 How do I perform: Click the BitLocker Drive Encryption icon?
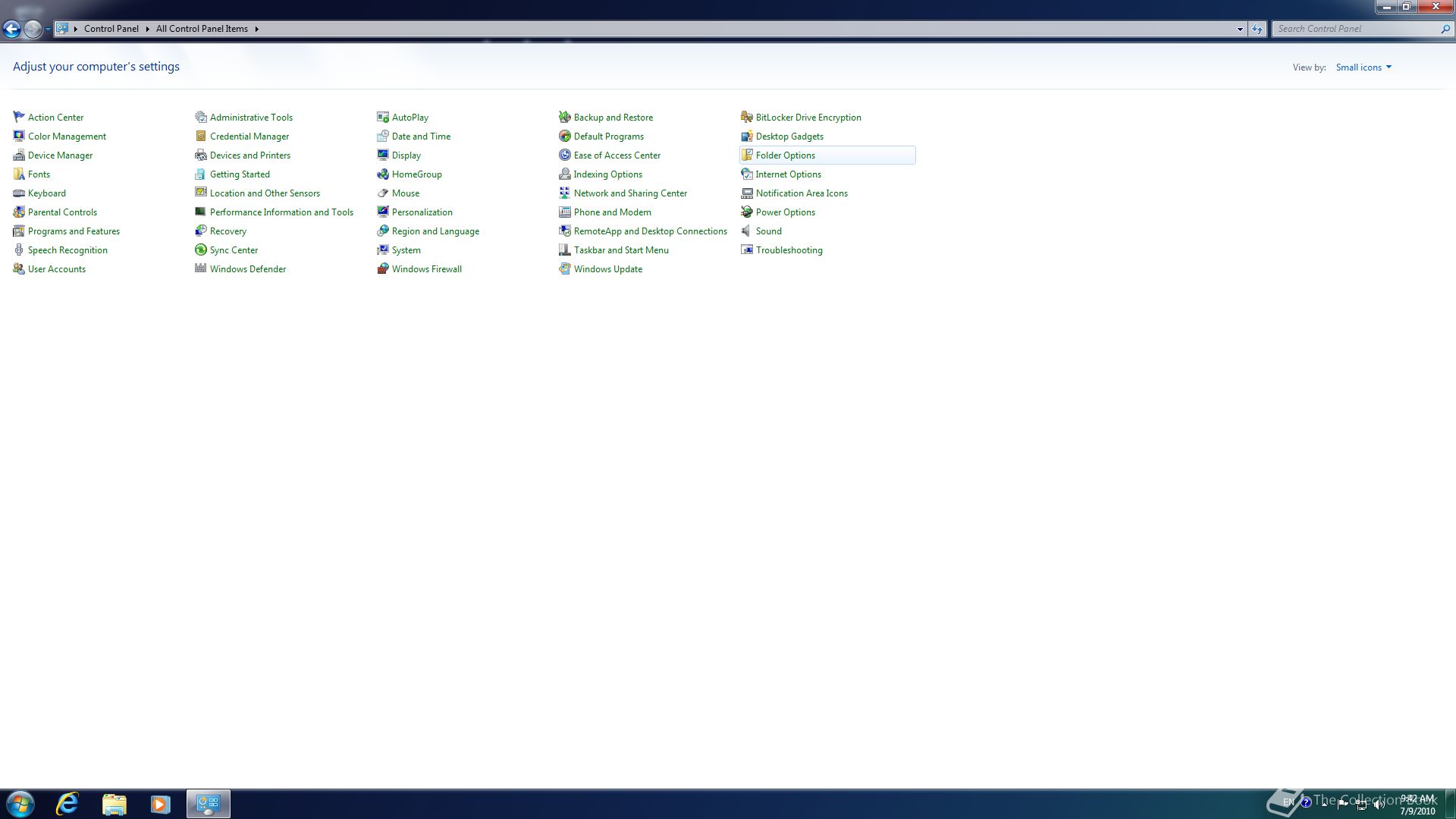pyautogui.click(x=747, y=117)
